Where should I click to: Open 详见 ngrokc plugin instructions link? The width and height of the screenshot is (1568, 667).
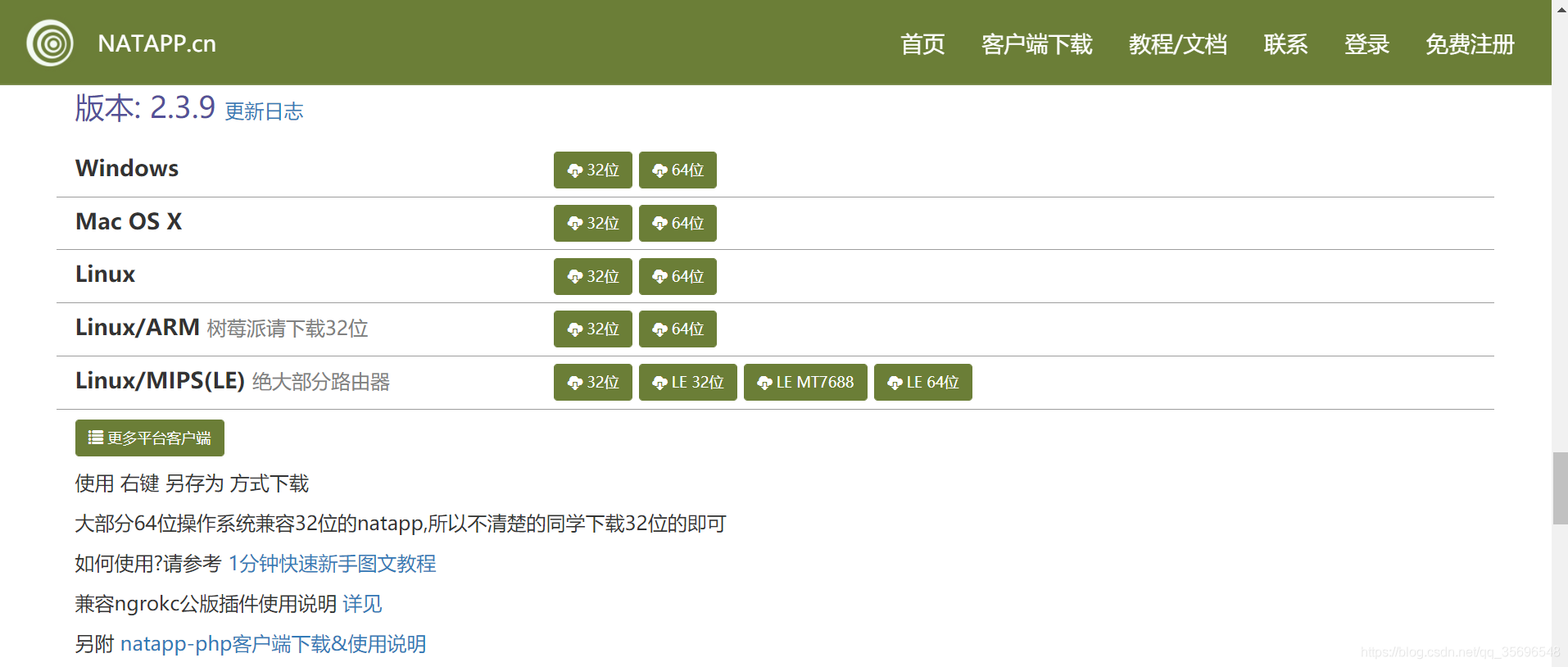pos(362,604)
